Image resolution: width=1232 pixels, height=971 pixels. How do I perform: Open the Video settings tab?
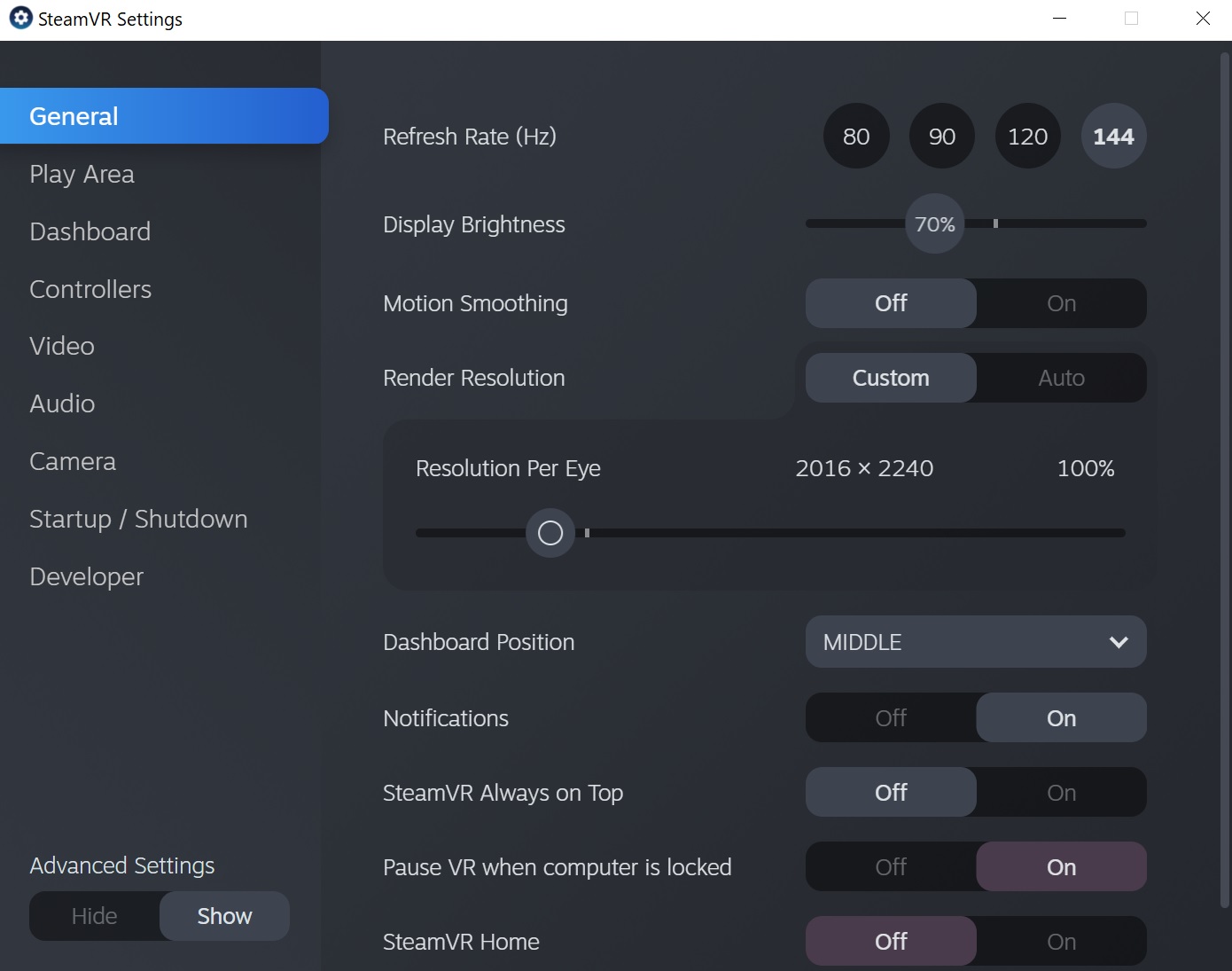pyautogui.click(x=62, y=346)
